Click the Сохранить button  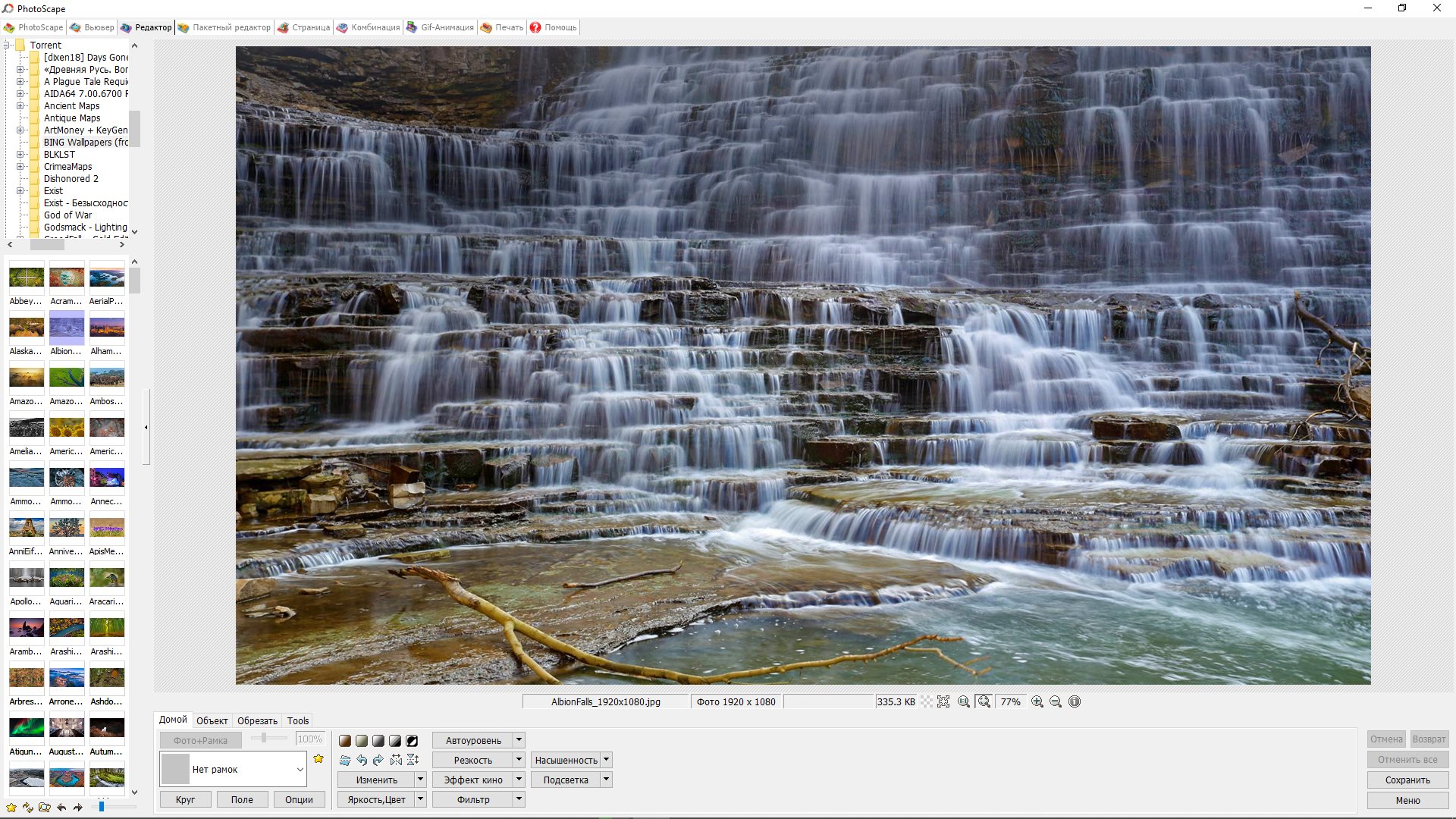(1407, 780)
